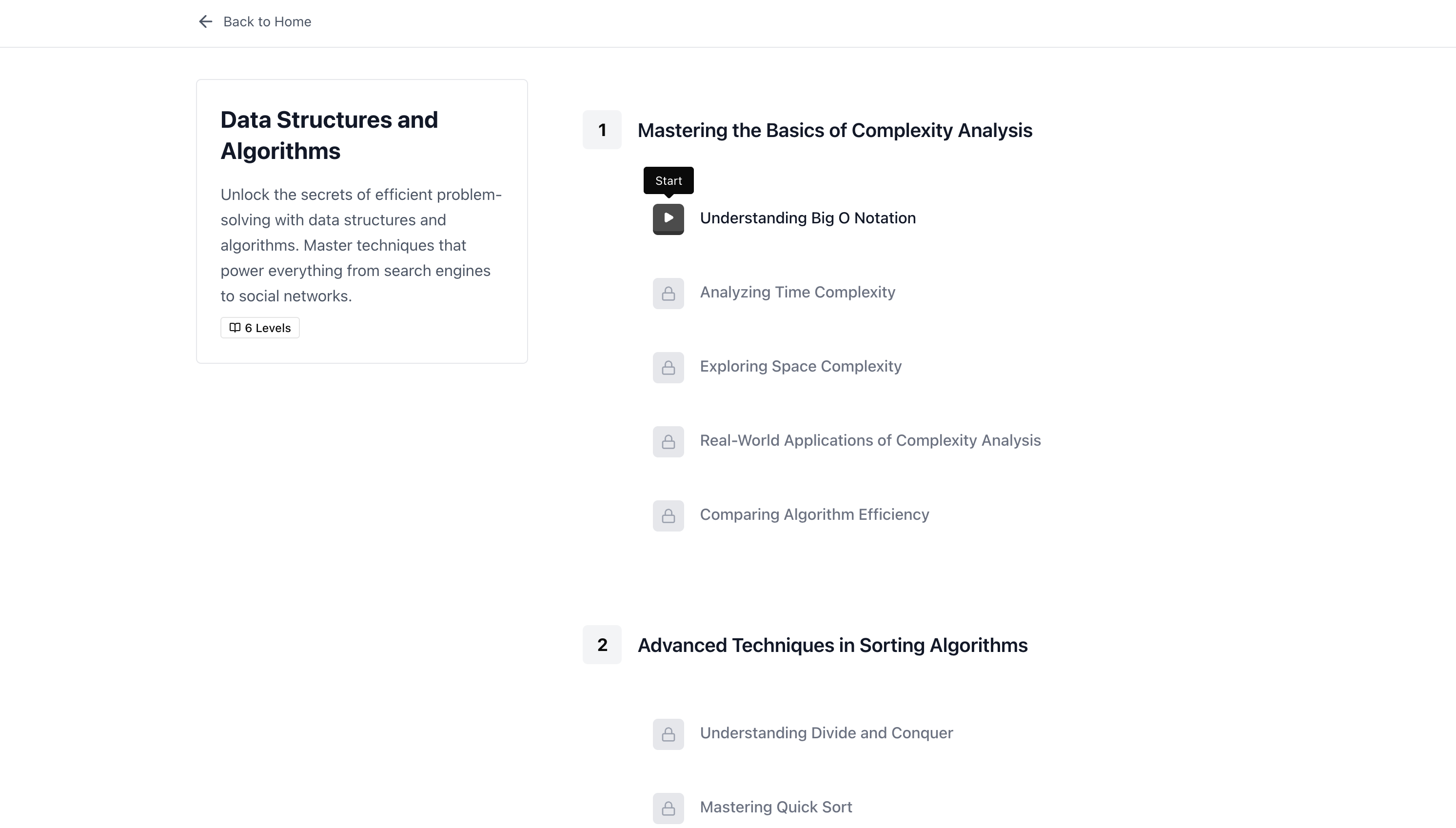Viewport: 1456px width, 828px height.
Task: Click the lock icon beside Mastering Quick Sort
Action: [668, 808]
